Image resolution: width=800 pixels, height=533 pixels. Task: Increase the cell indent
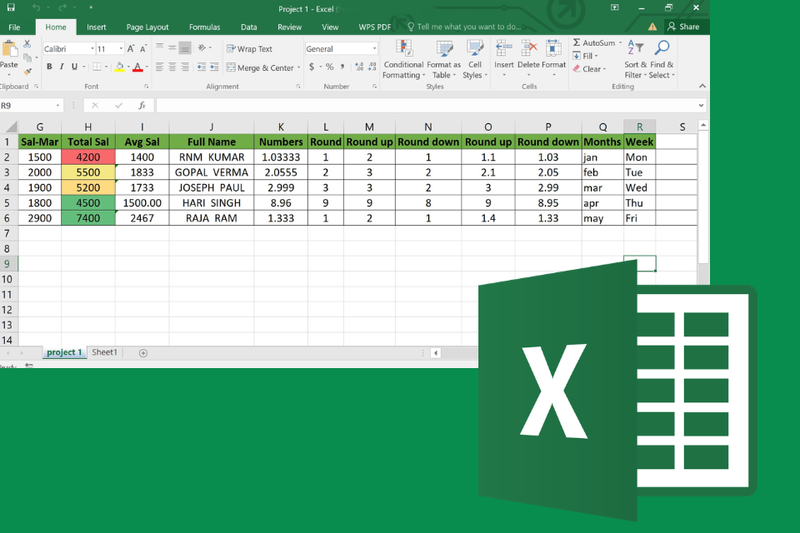click(x=214, y=67)
